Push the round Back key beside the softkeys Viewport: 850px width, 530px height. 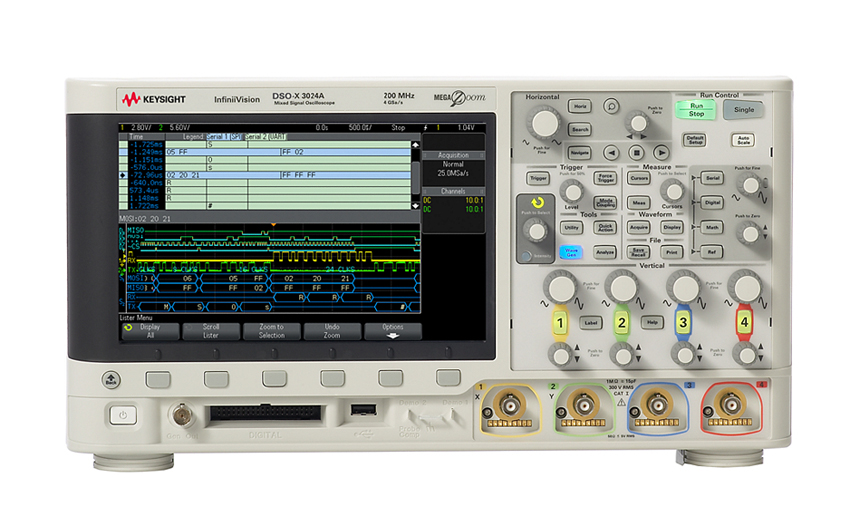coord(111,380)
